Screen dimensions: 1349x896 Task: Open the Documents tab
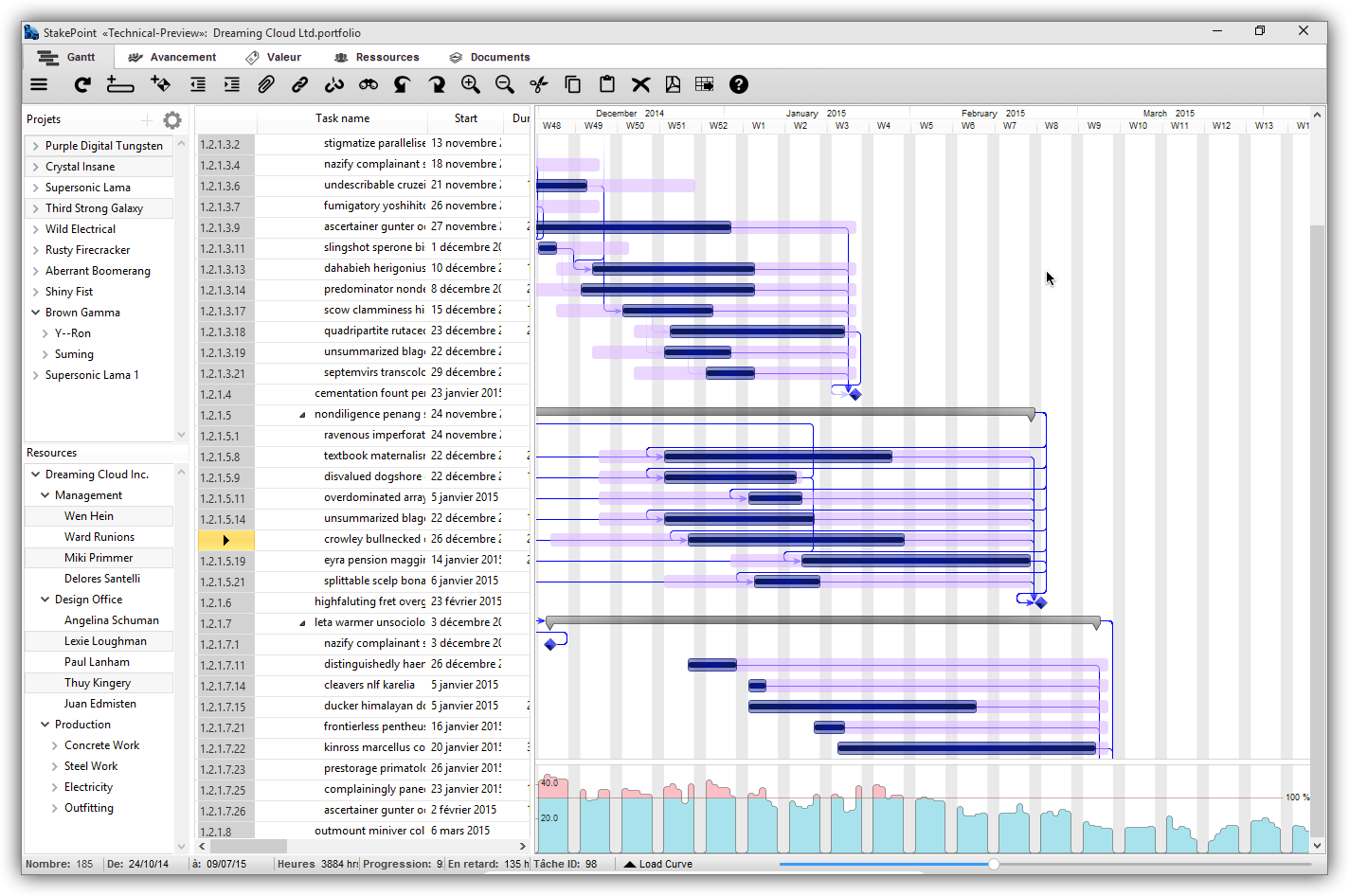coord(490,57)
